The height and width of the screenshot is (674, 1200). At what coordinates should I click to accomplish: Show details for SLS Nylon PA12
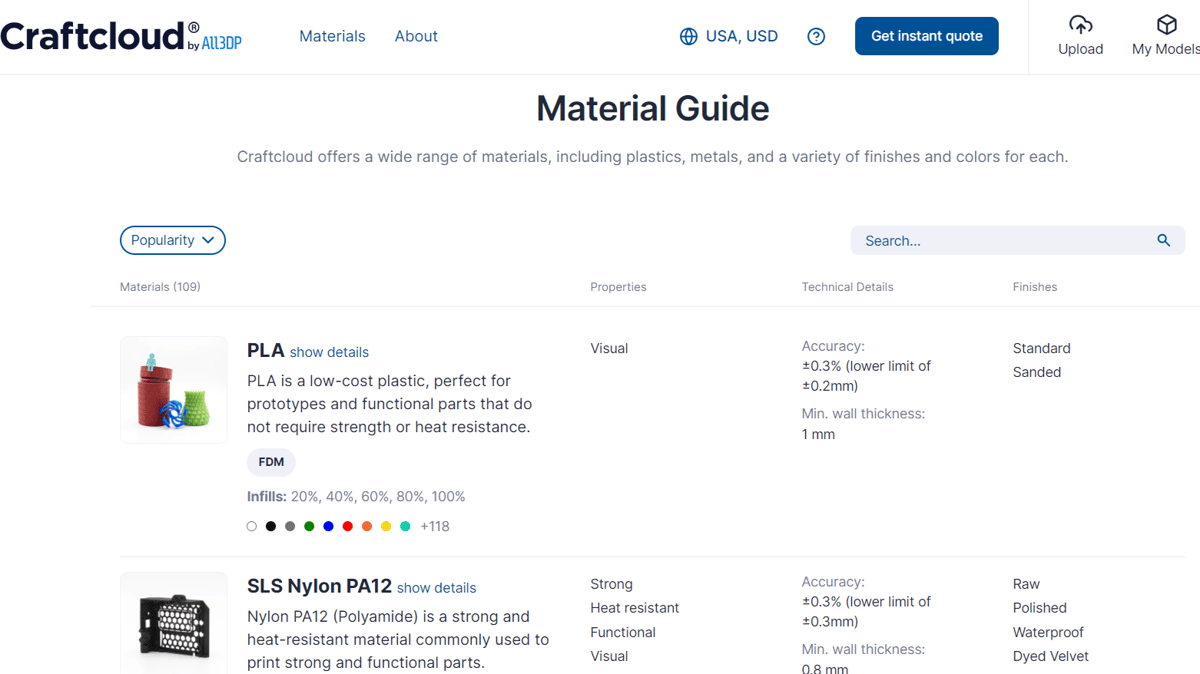coord(436,588)
